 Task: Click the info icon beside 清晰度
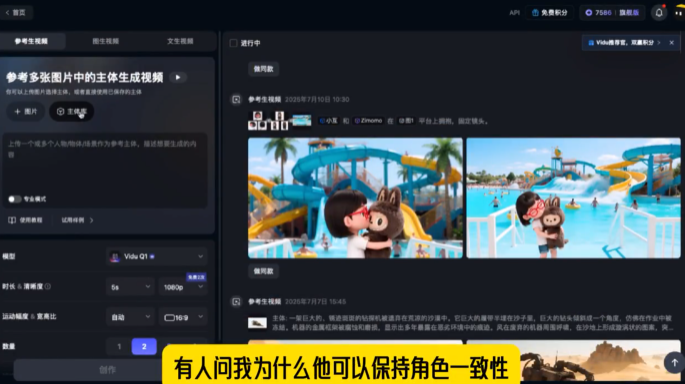pos(48,287)
